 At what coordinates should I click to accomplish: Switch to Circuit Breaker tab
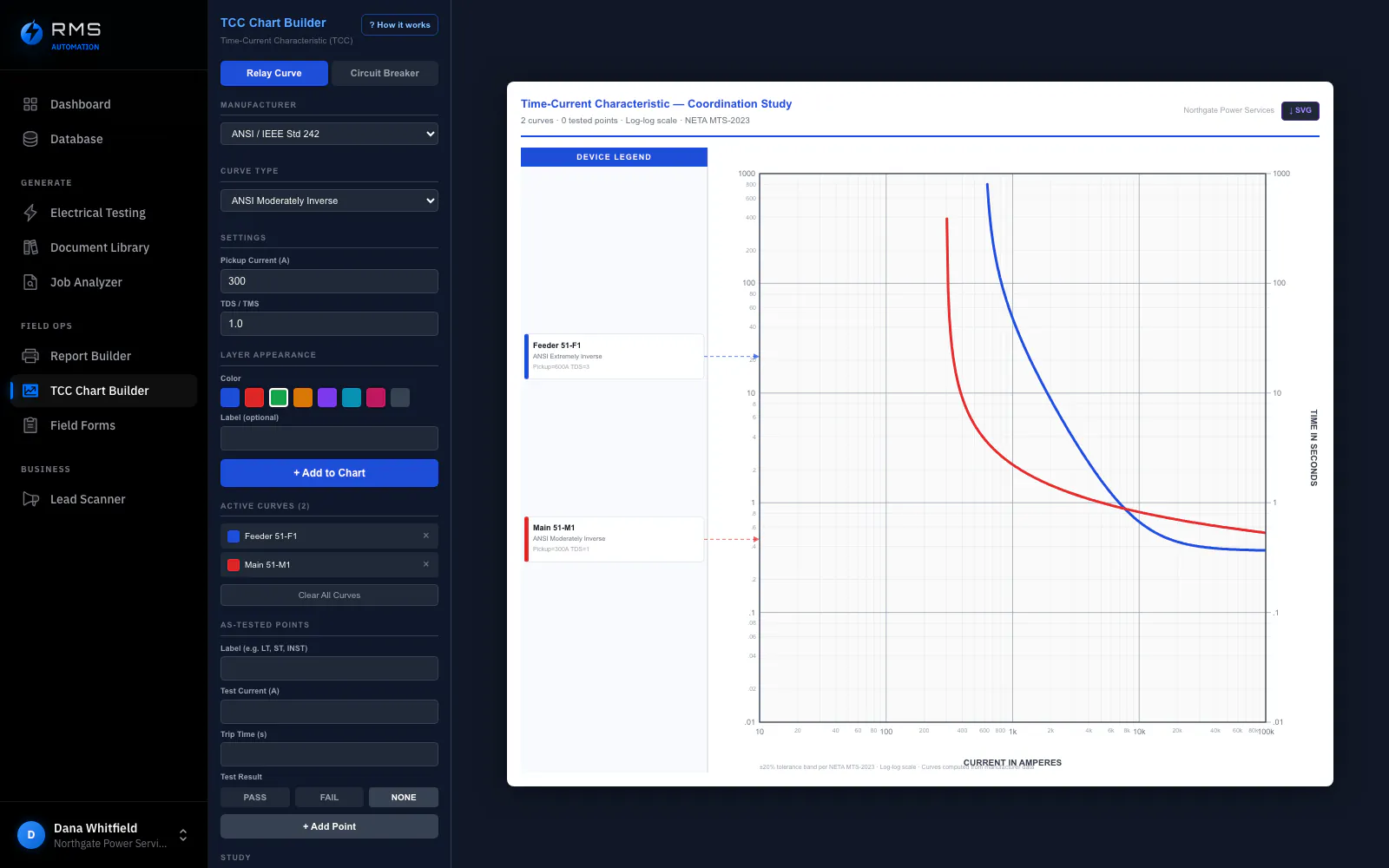(385, 73)
